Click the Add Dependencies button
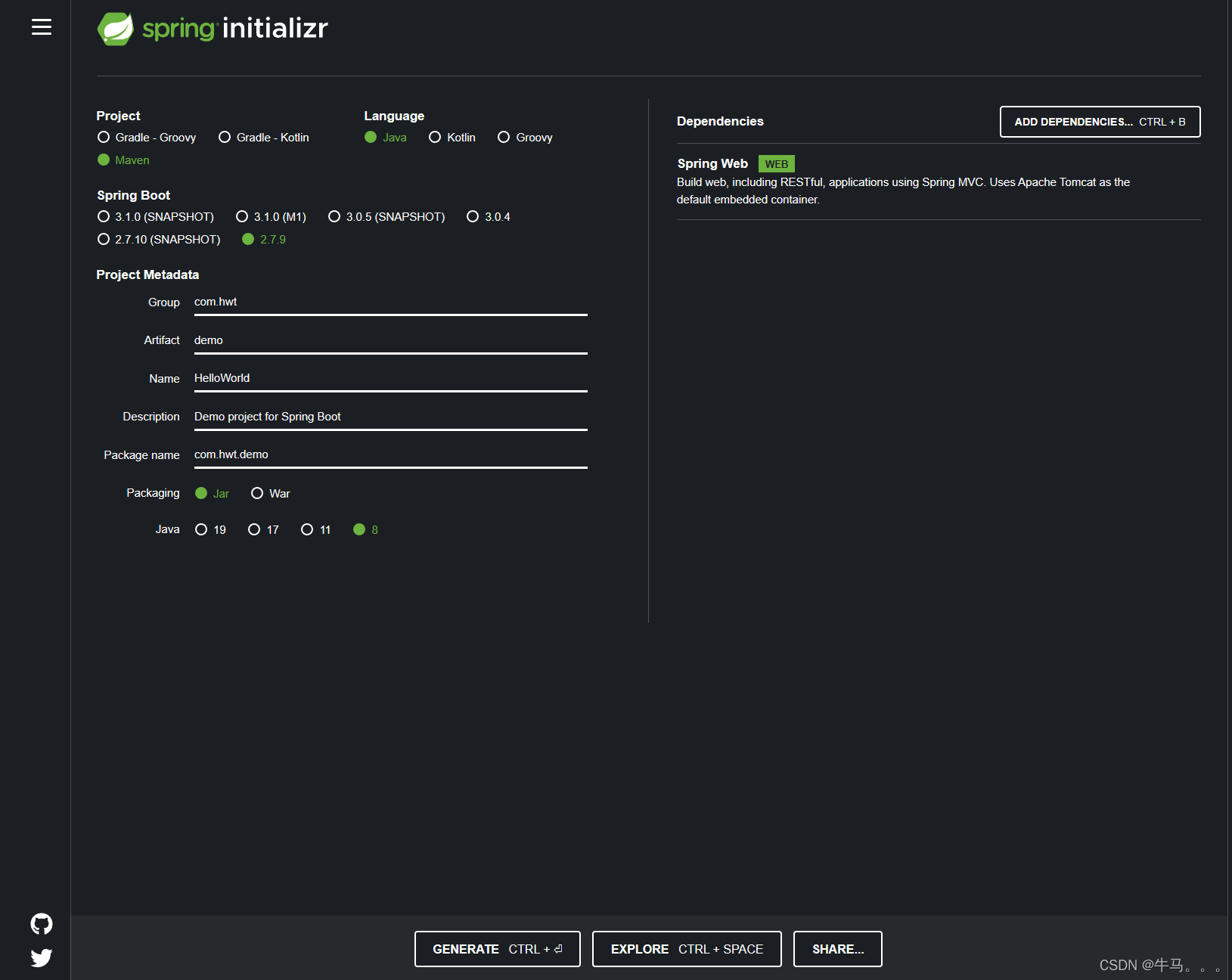The image size is (1232, 980). pyautogui.click(x=1100, y=122)
